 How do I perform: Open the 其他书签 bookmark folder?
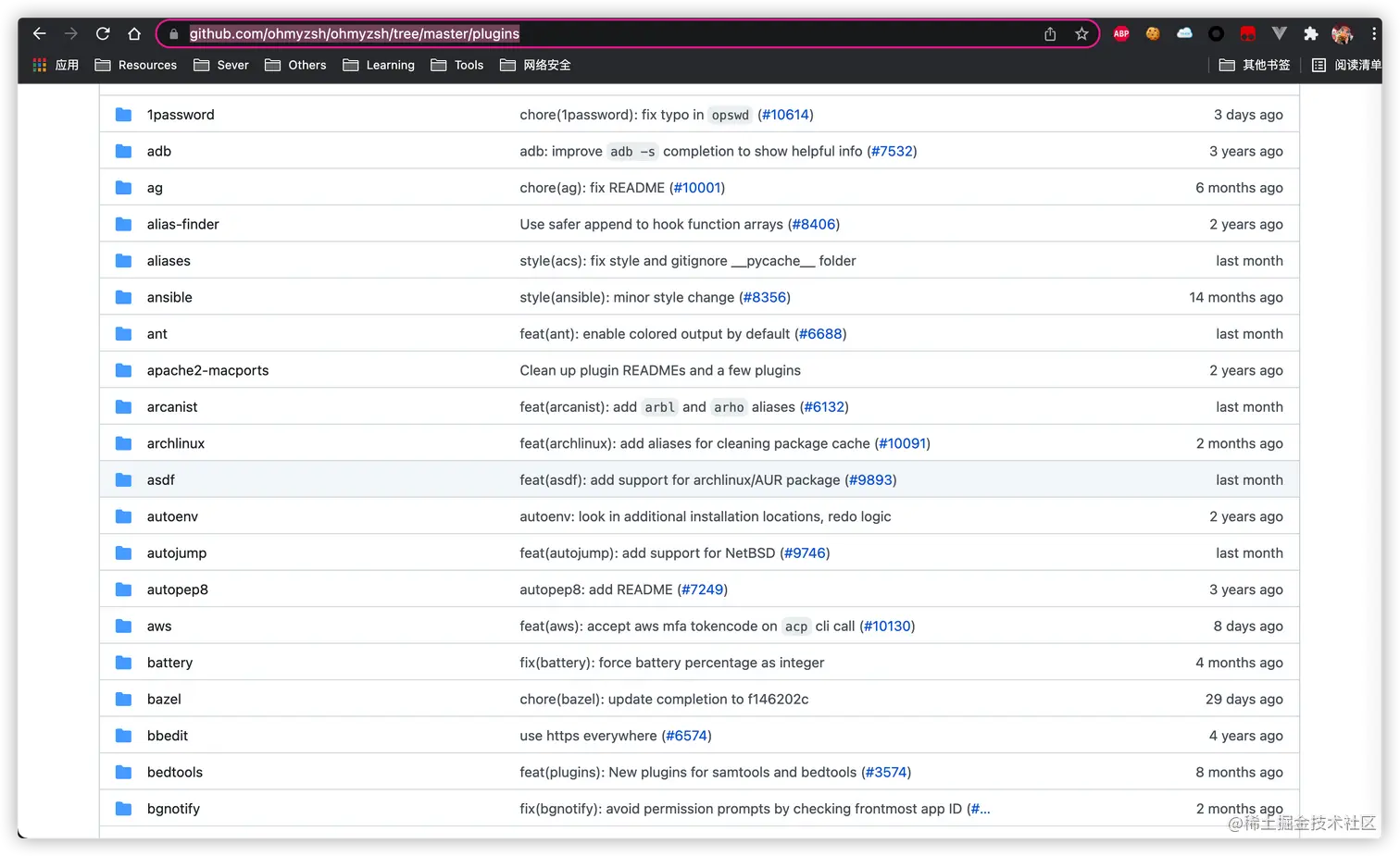[1255, 65]
